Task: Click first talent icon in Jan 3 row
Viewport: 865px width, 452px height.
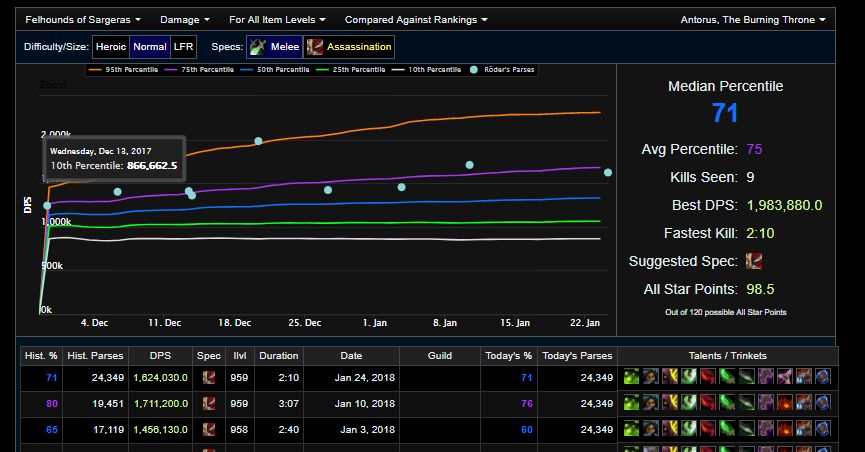Action: coord(631,428)
